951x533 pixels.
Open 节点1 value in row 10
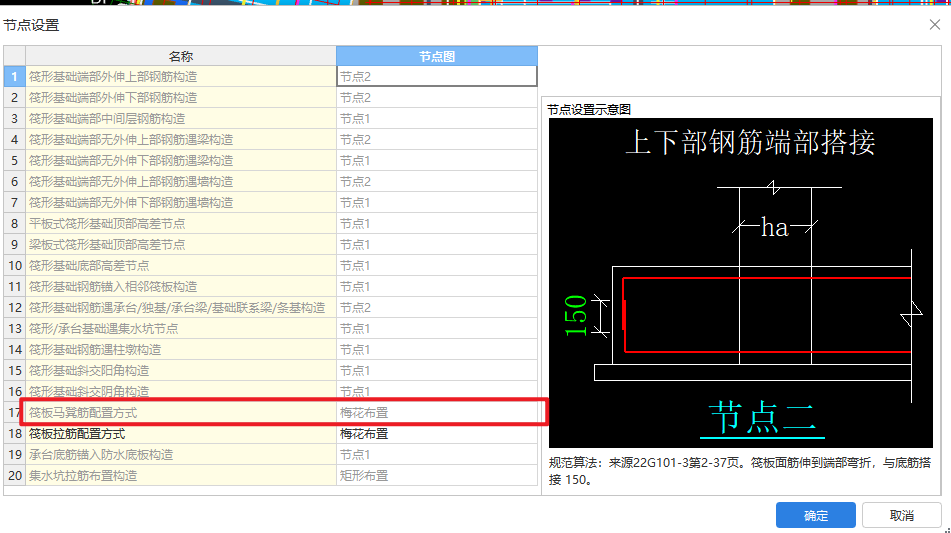click(437, 266)
